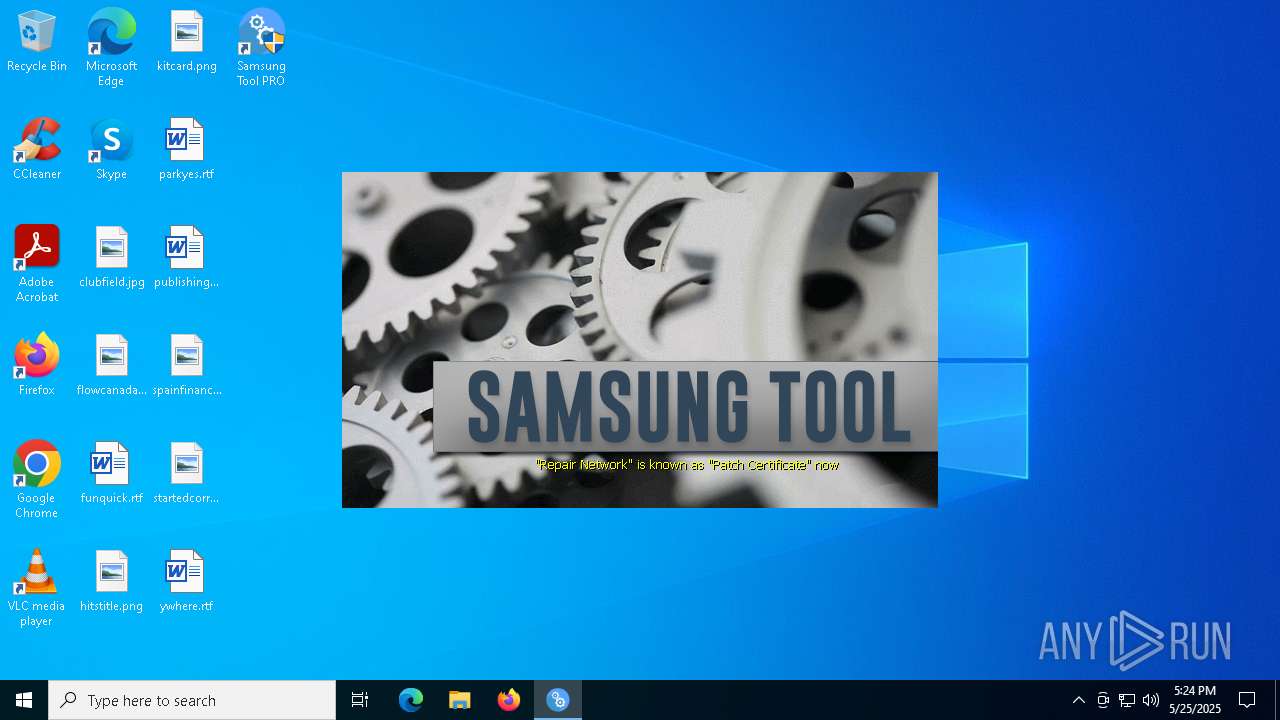The width and height of the screenshot is (1280, 720).
Task: Open the volume control tray icon
Action: [1151, 700]
